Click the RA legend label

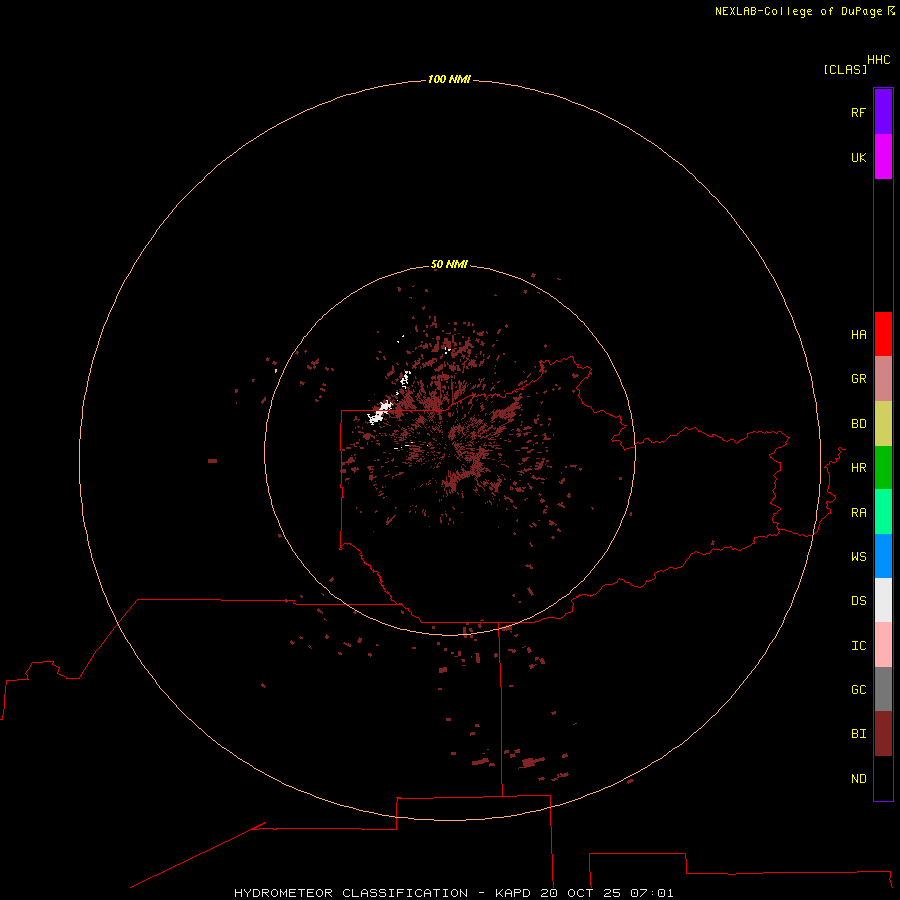point(858,513)
